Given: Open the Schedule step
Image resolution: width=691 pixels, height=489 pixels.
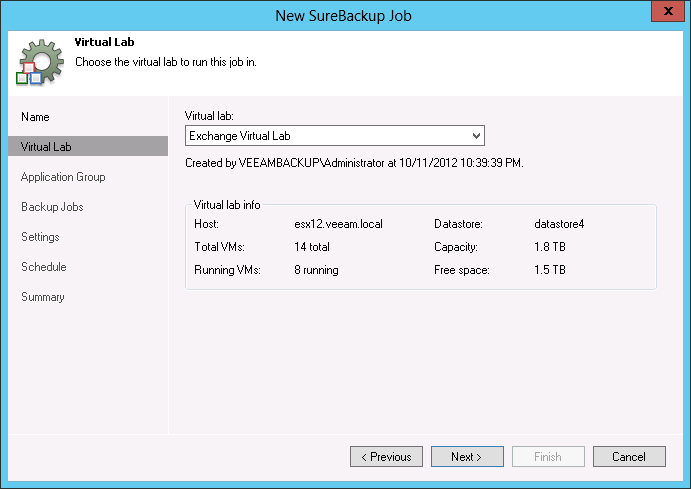Looking at the screenshot, I should pyautogui.click(x=44, y=267).
